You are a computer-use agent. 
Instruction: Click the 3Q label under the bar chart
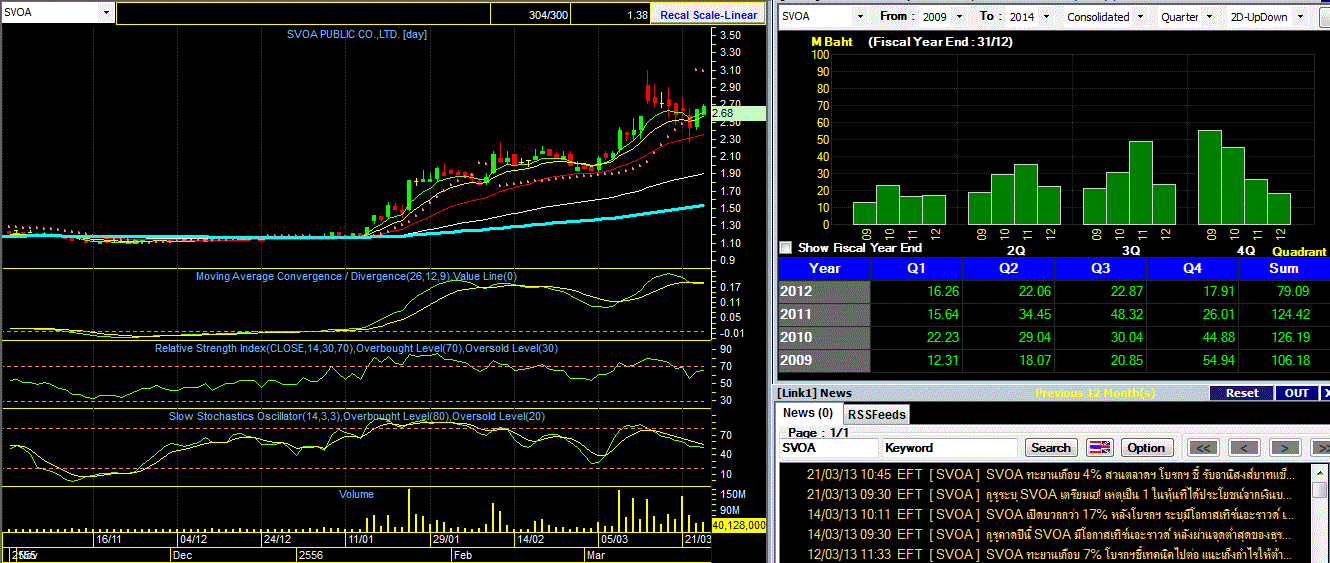(1130, 251)
